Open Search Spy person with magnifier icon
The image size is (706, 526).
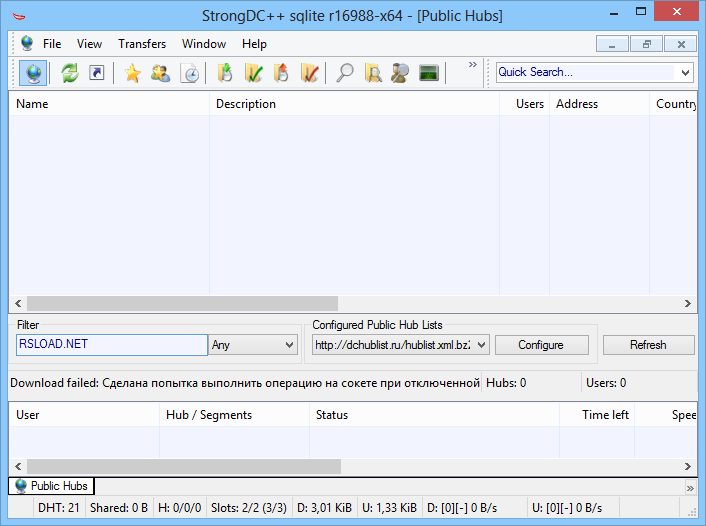tap(400, 73)
